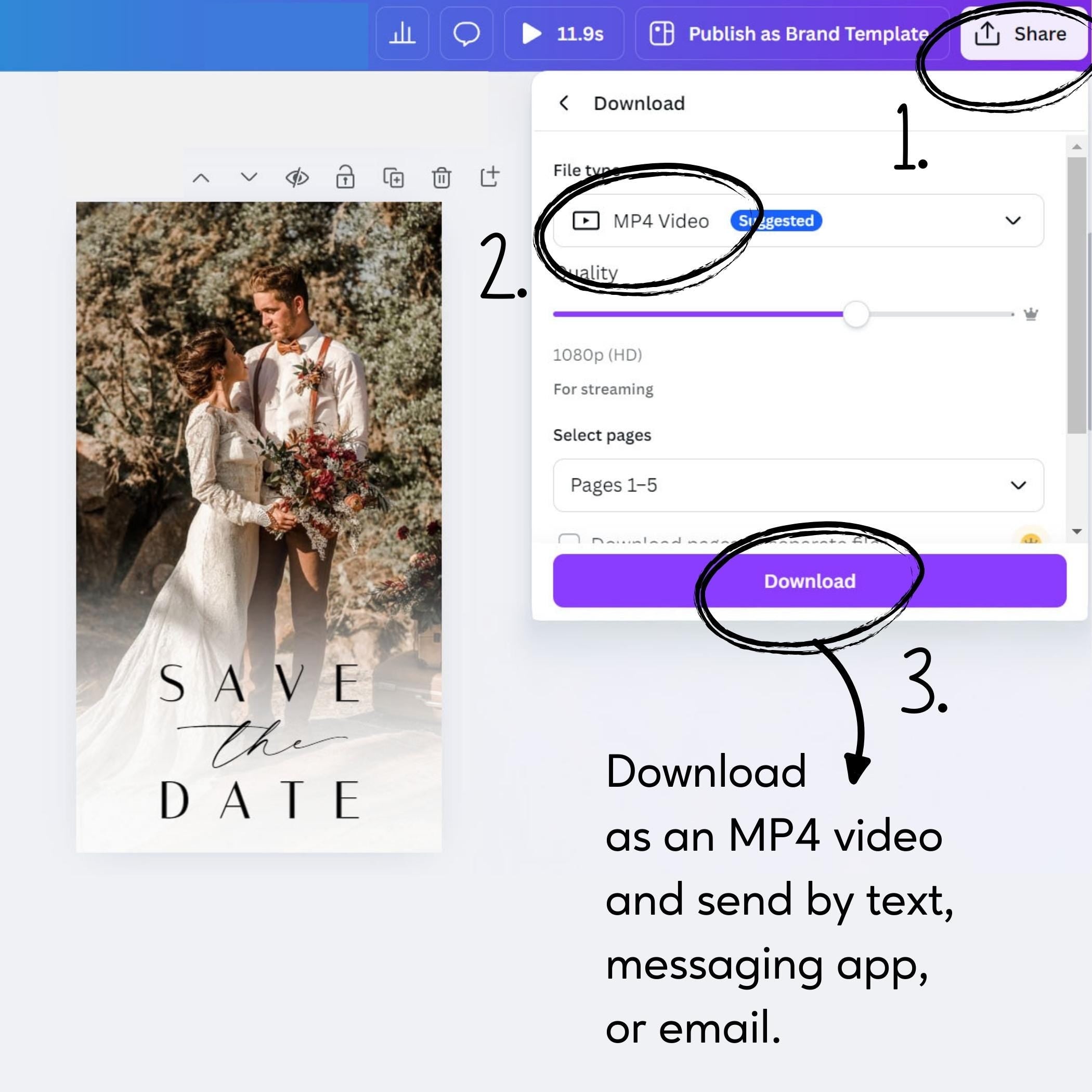Play the 11.9s video preview

[x=530, y=34]
